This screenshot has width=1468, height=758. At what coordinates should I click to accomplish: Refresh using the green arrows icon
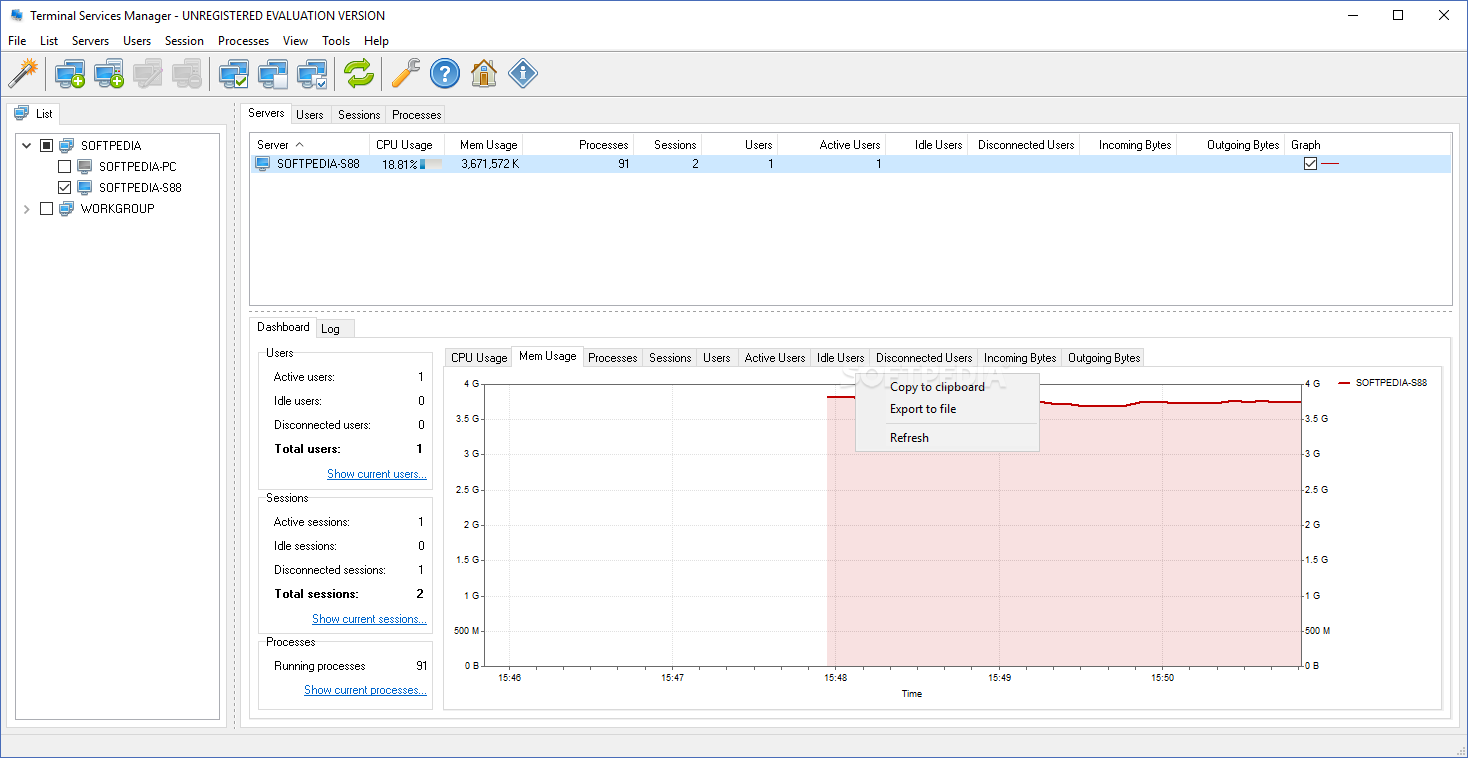(x=358, y=73)
